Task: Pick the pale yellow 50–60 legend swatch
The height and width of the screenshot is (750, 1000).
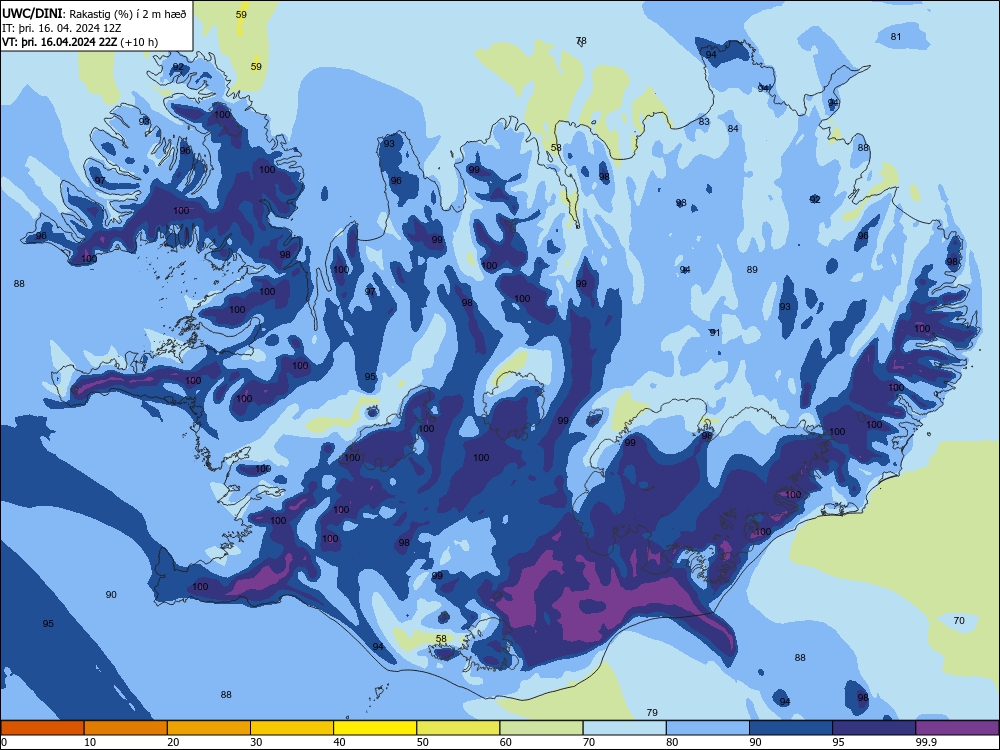Action: click(458, 728)
